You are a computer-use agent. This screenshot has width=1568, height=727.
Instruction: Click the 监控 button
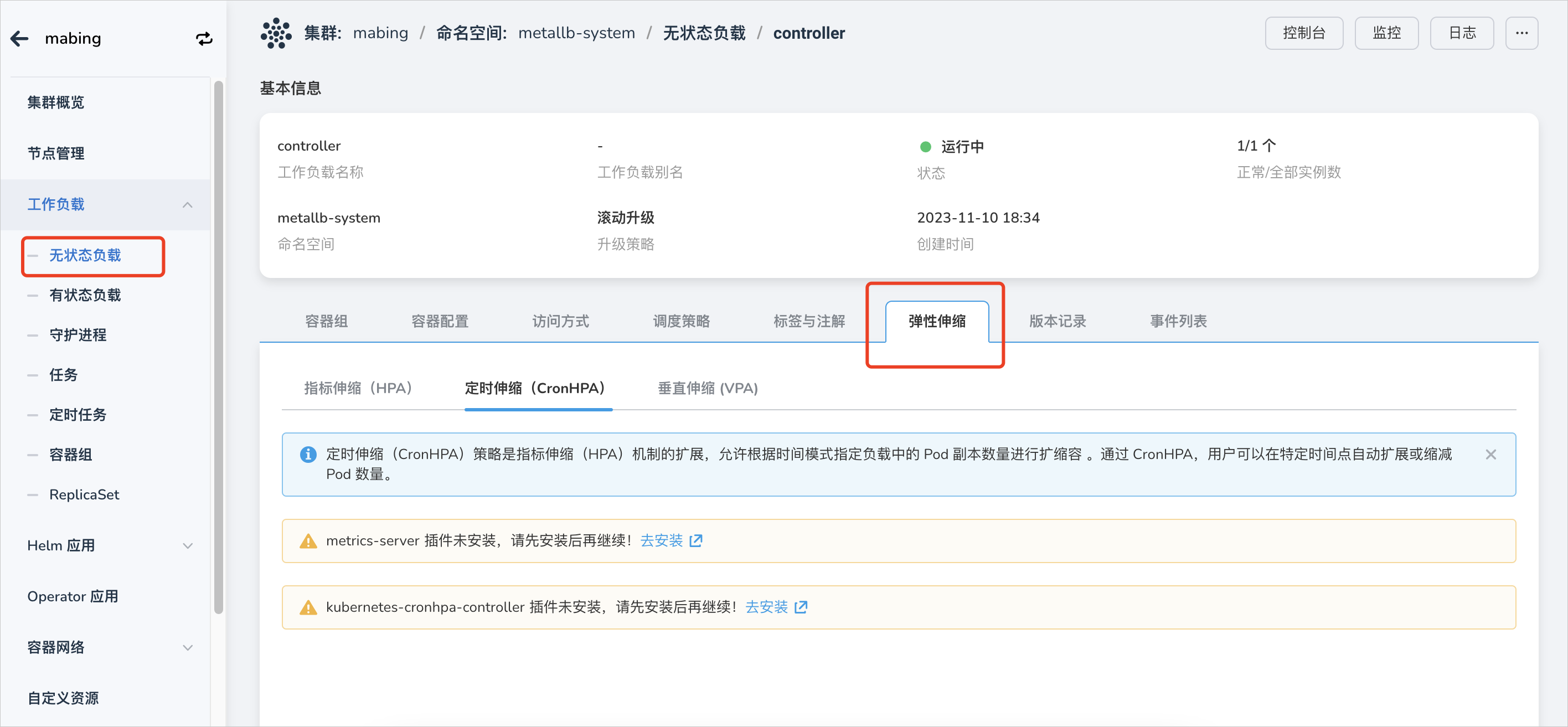pos(1386,33)
